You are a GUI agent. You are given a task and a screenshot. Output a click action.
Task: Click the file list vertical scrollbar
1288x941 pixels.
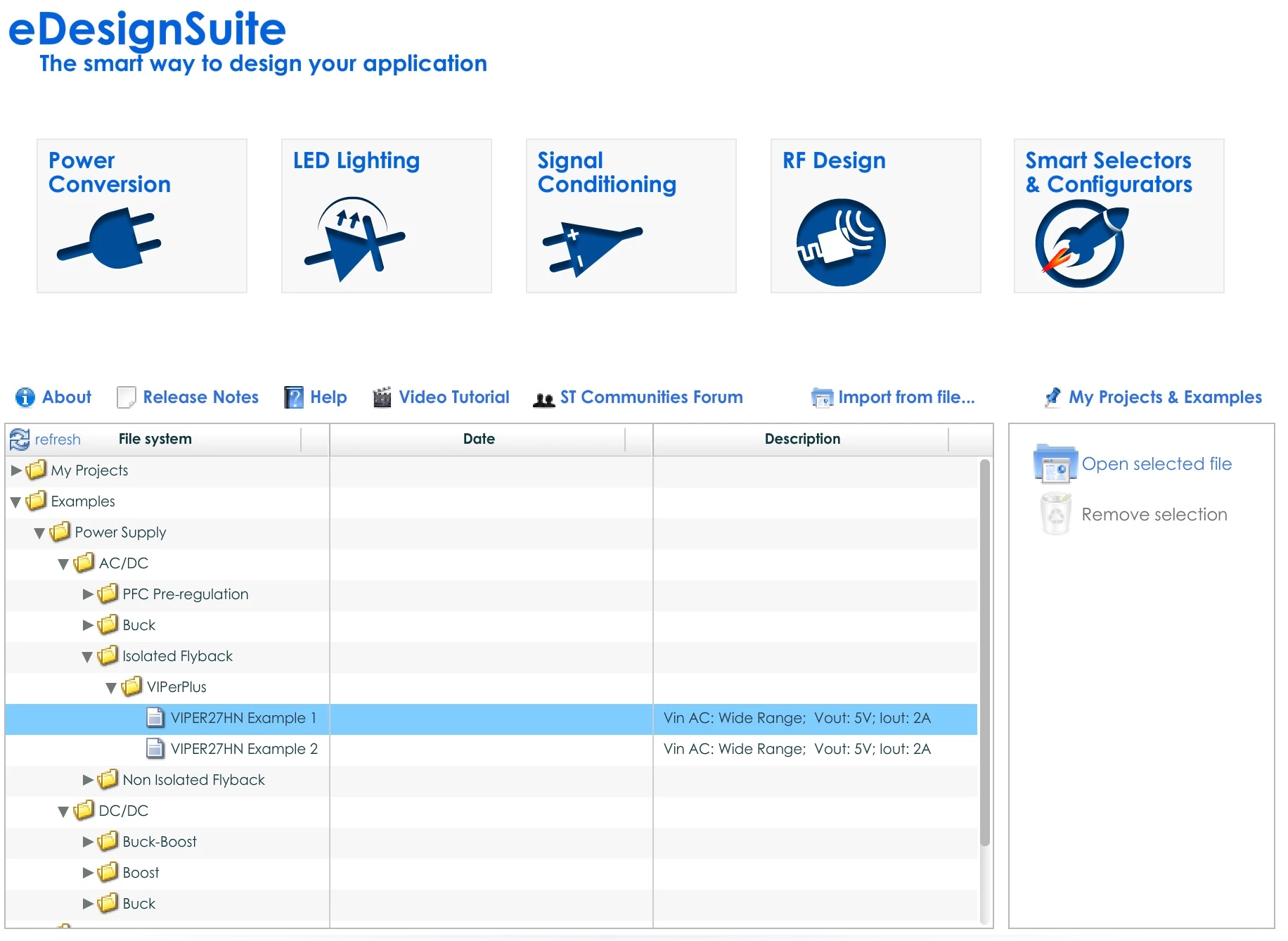click(x=985, y=653)
